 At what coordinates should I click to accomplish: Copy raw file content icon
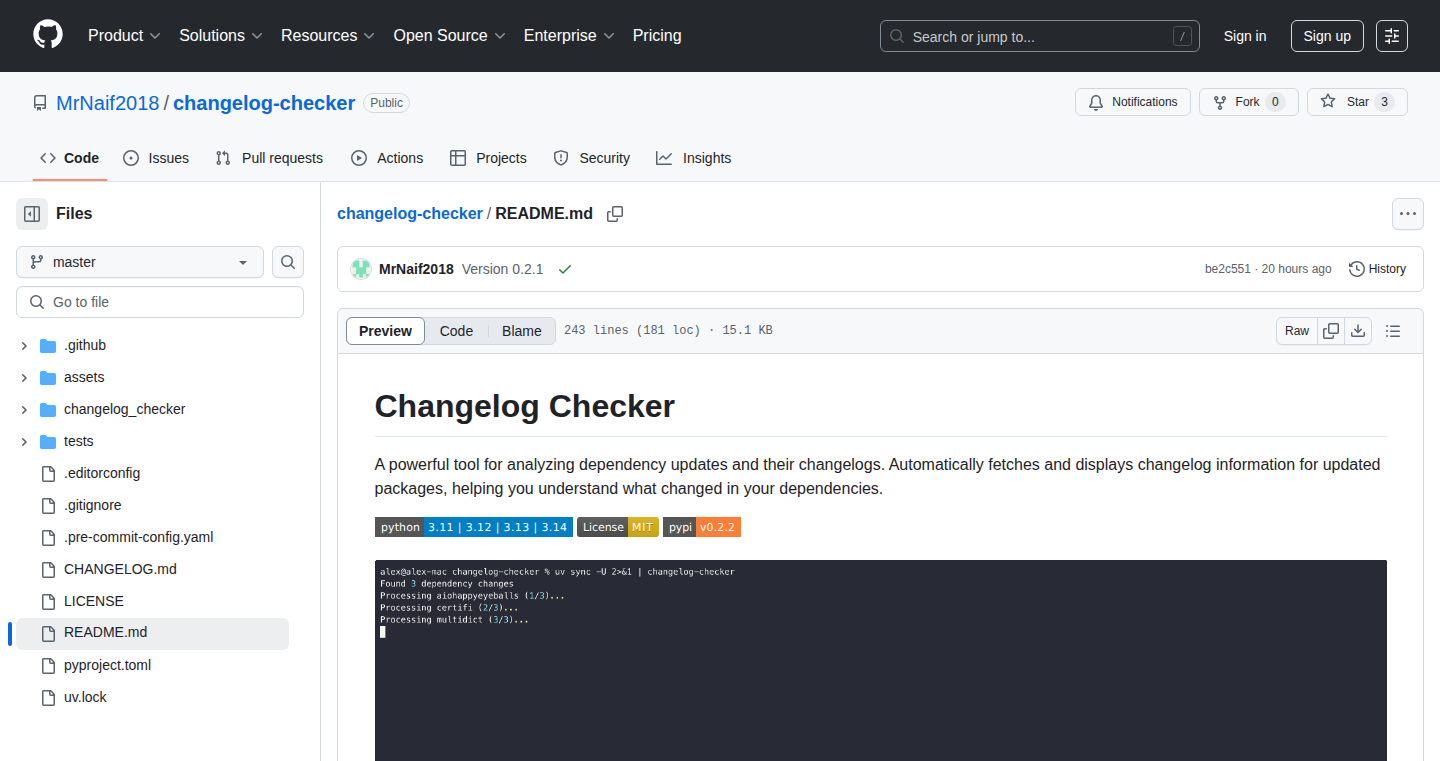[1331, 331]
